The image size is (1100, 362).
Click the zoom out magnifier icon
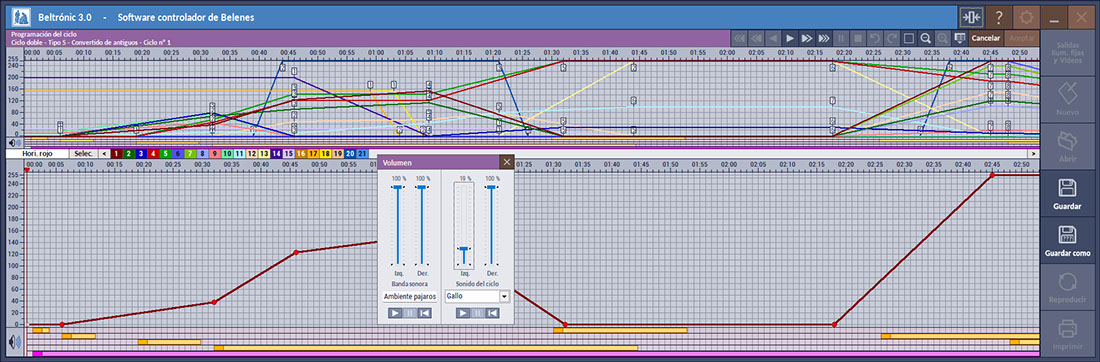tap(926, 38)
